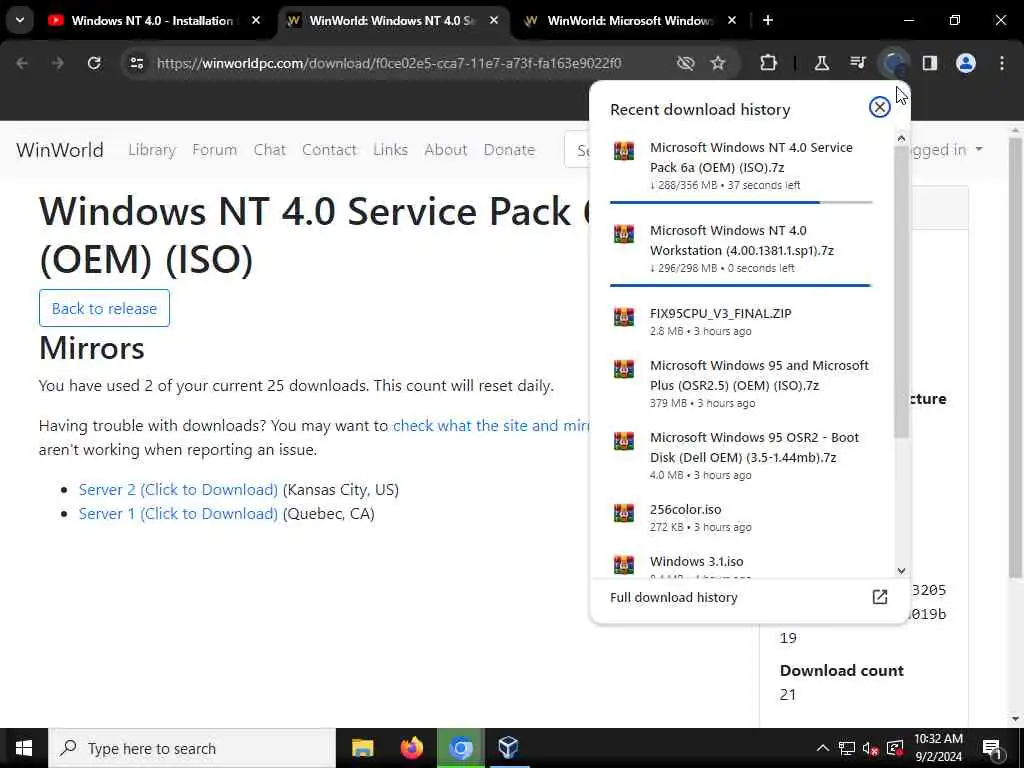Close the YouTube Windows NT 4.0 tab
1024x768 pixels.
pos(256,20)
